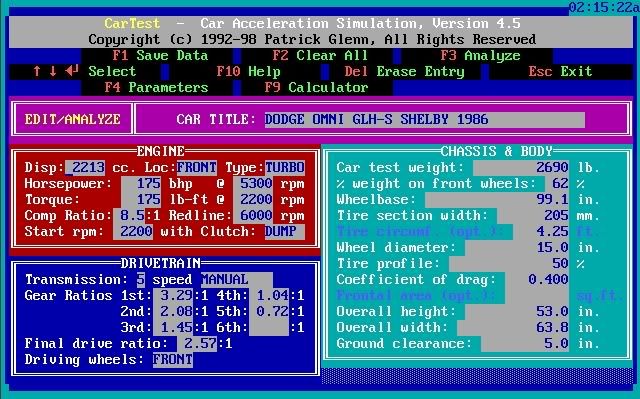
Task: Select the engine displacement field
Action: pos(85,167)
